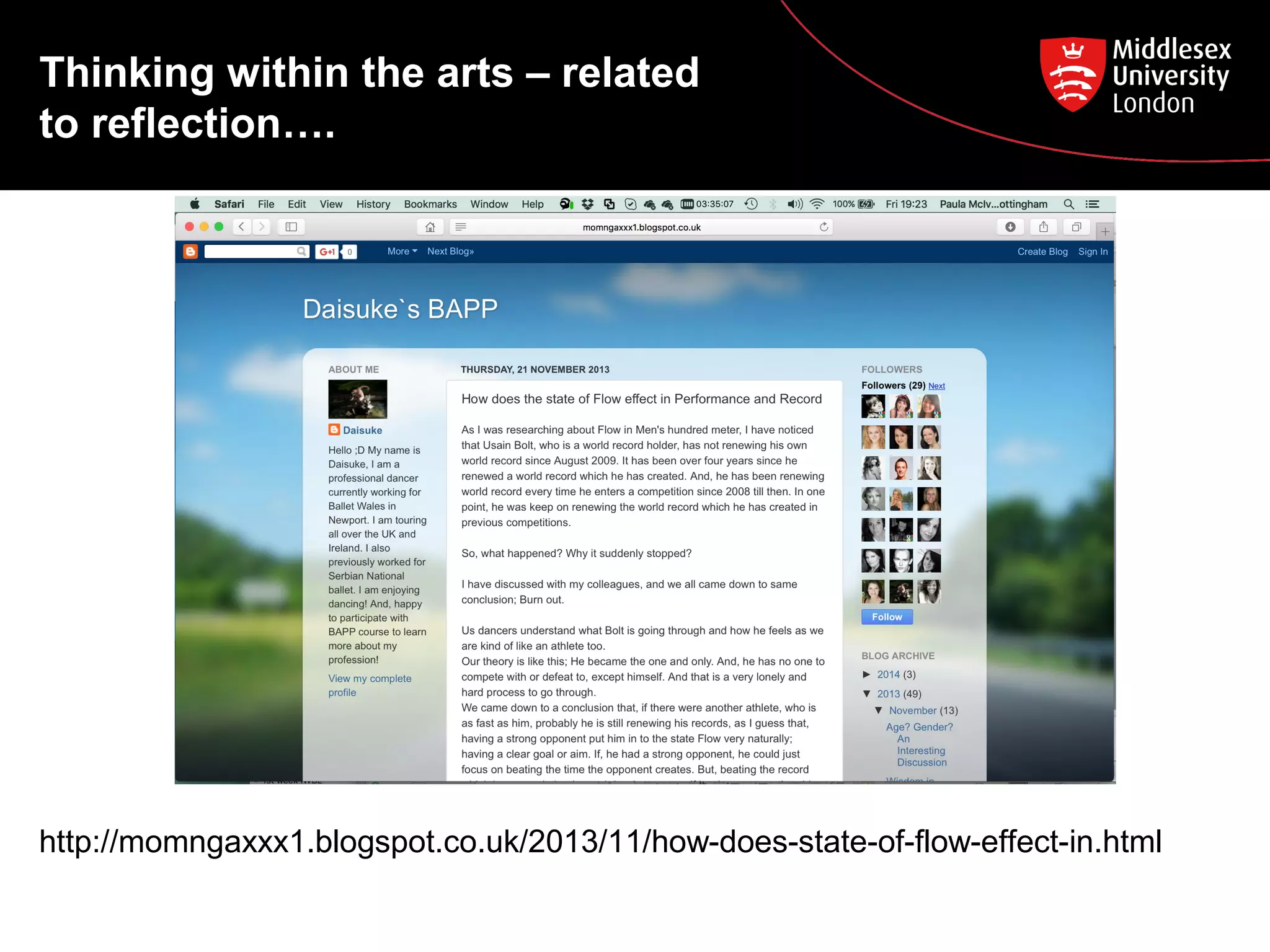The image size is (1270, 952).
Task: Open Time Machine menu bar icon
Action: click(751, 204)
